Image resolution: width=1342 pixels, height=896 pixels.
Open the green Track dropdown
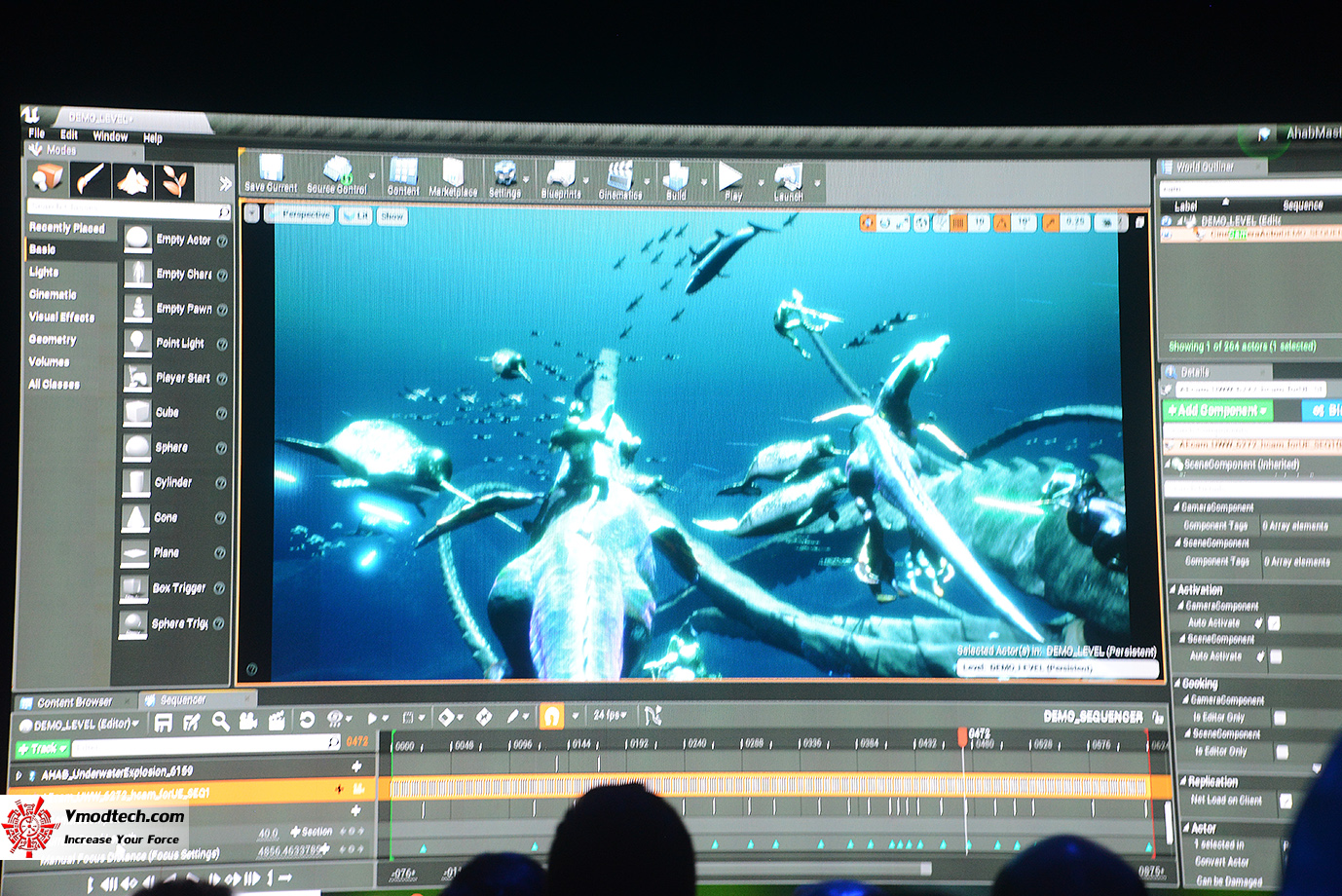(x=42, y=749)
